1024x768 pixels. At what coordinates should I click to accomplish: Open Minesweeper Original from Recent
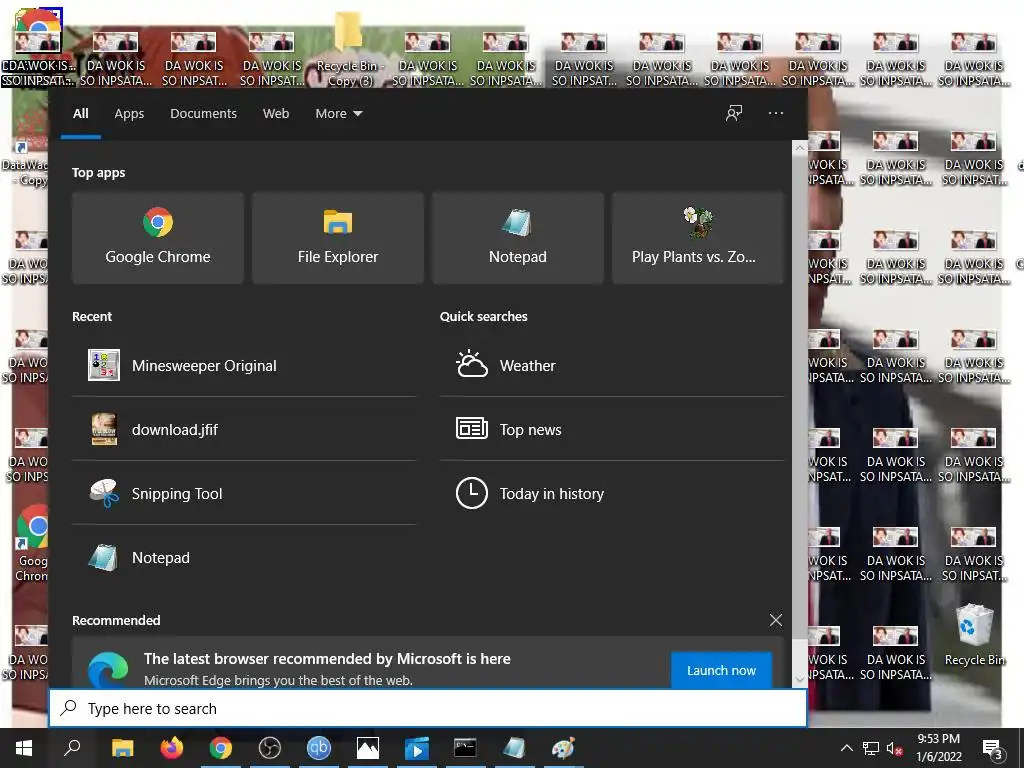point(244,366)
